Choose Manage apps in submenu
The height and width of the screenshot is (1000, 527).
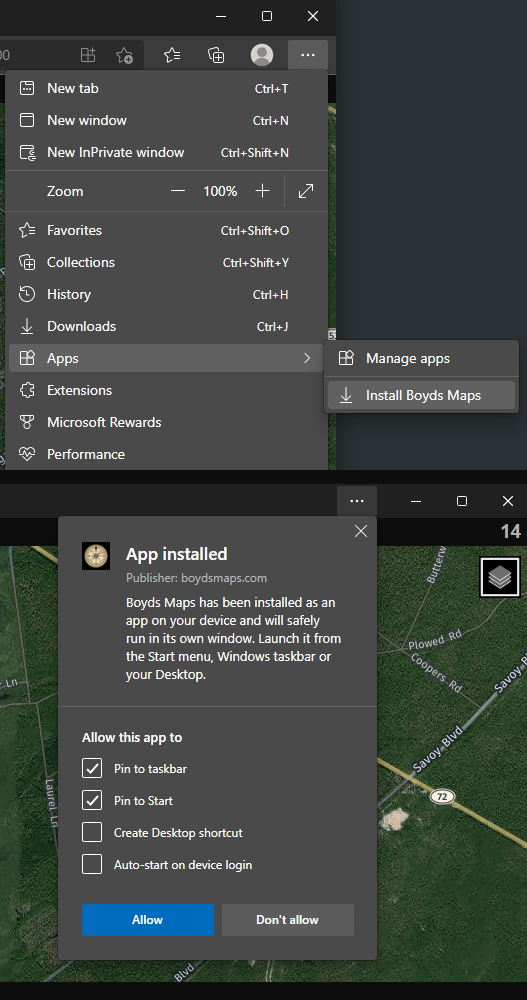421,358
